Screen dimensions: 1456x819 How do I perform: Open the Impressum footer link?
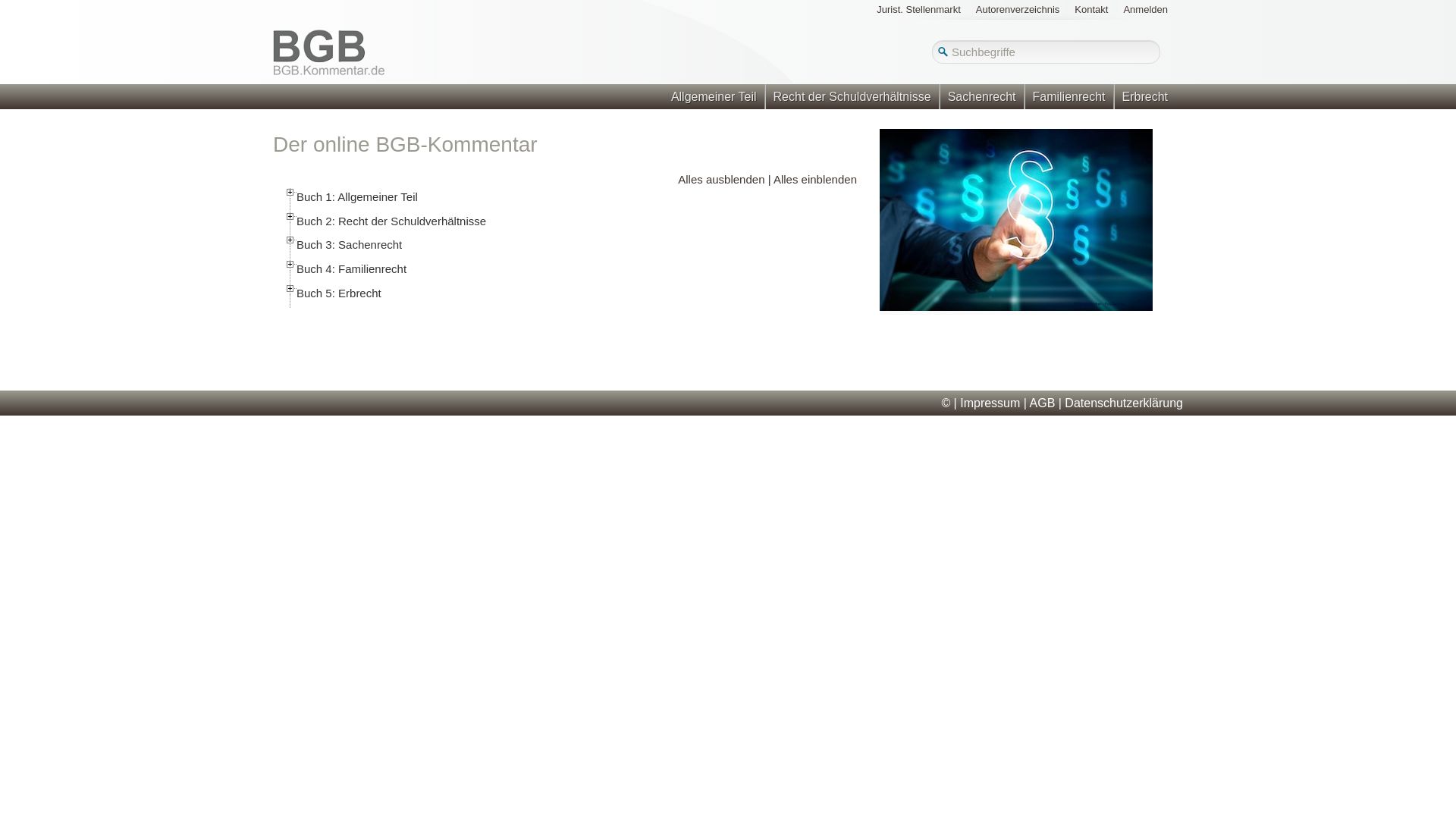coord(990,403)
